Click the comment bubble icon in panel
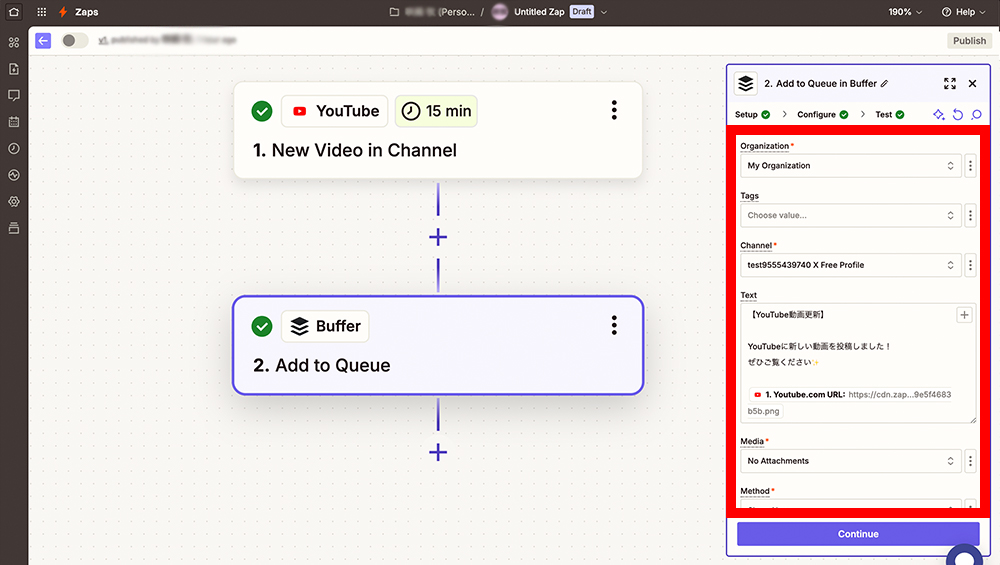The width and height of the screenshot is (1000, 565). tap(976, 115)
